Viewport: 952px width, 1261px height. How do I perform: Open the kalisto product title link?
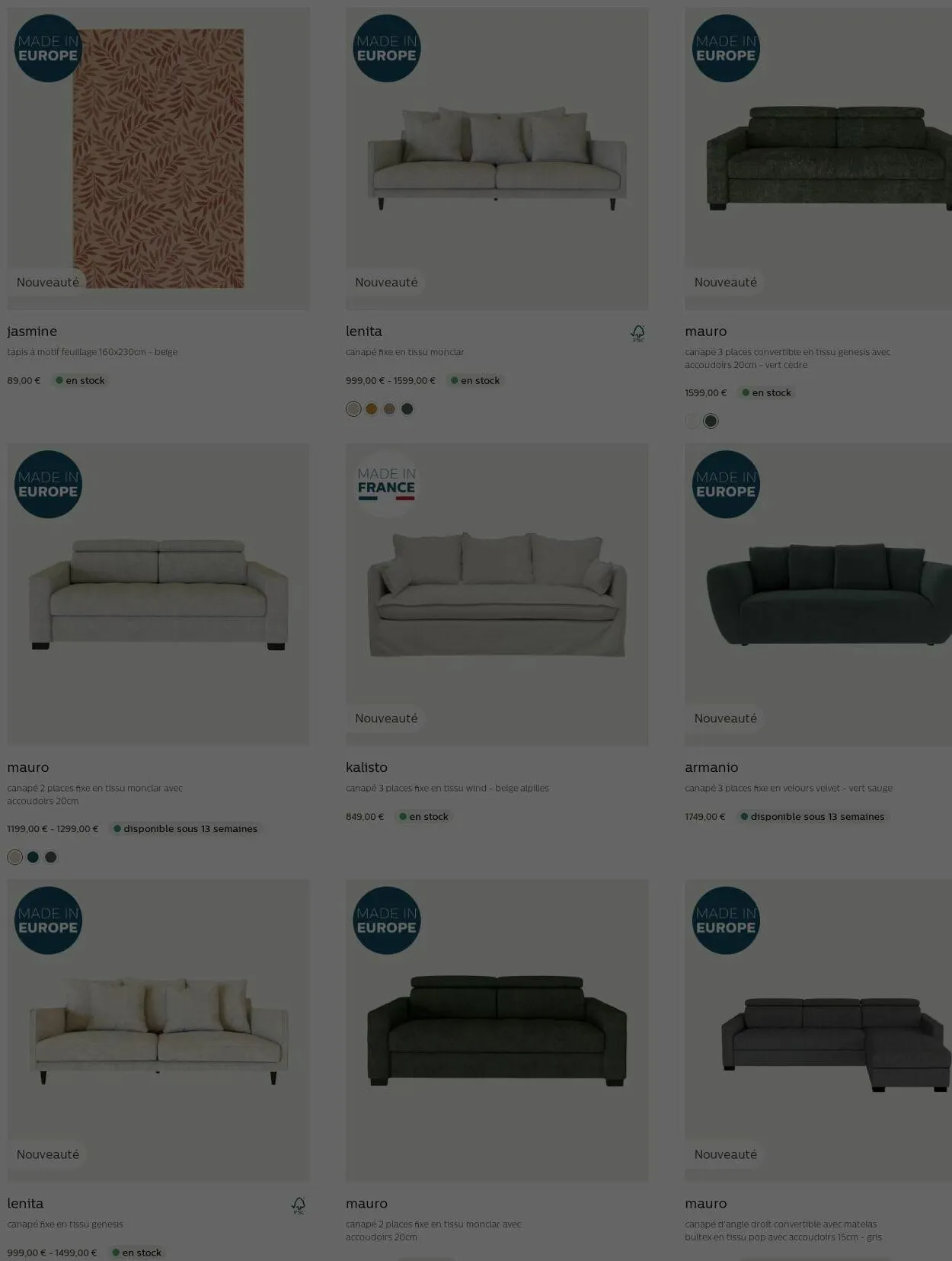tap(366, 767)
